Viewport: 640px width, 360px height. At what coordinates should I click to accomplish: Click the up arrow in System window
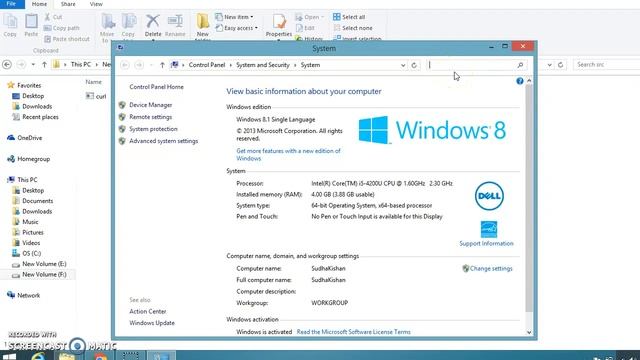pyautogui.click(x=162, y=65)
